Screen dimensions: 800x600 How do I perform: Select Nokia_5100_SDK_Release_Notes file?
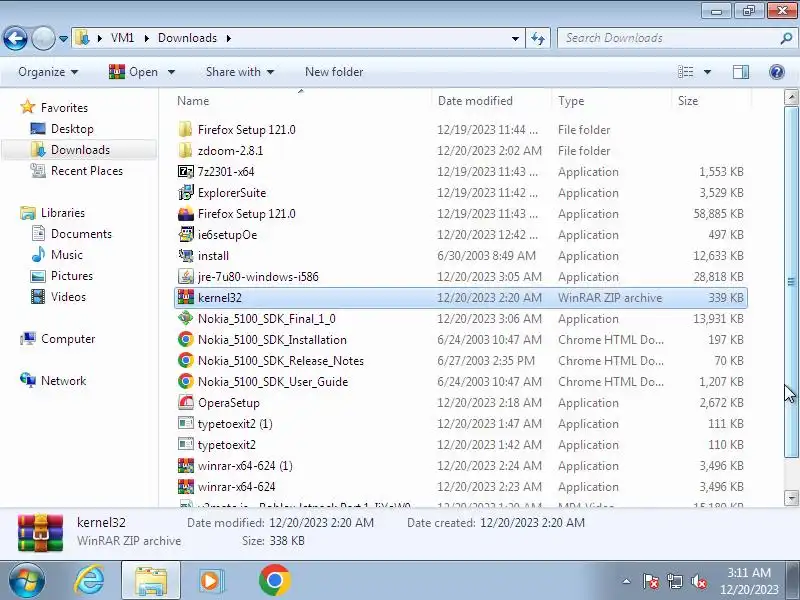pos(281,360)
